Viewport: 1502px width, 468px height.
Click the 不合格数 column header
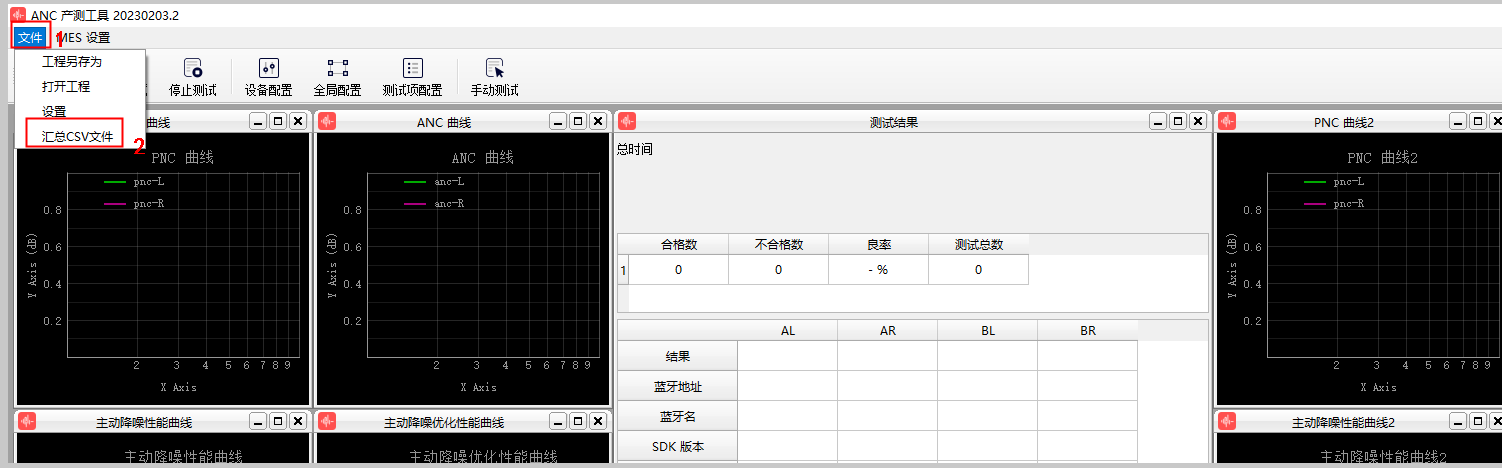[x=779, y=244]
